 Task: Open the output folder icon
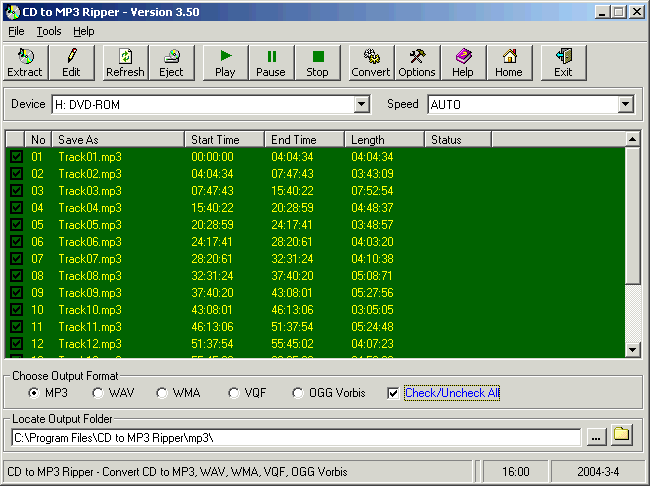(622, 435)
